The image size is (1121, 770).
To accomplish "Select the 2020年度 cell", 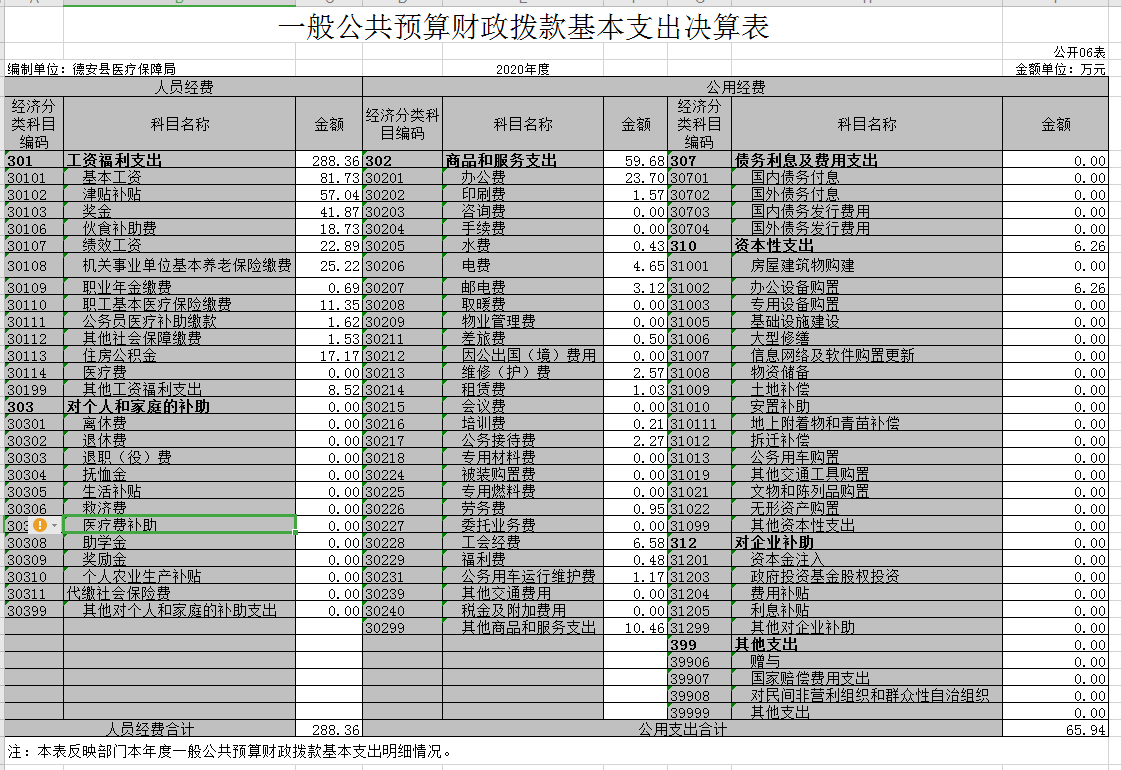I will tap(523, 69).
